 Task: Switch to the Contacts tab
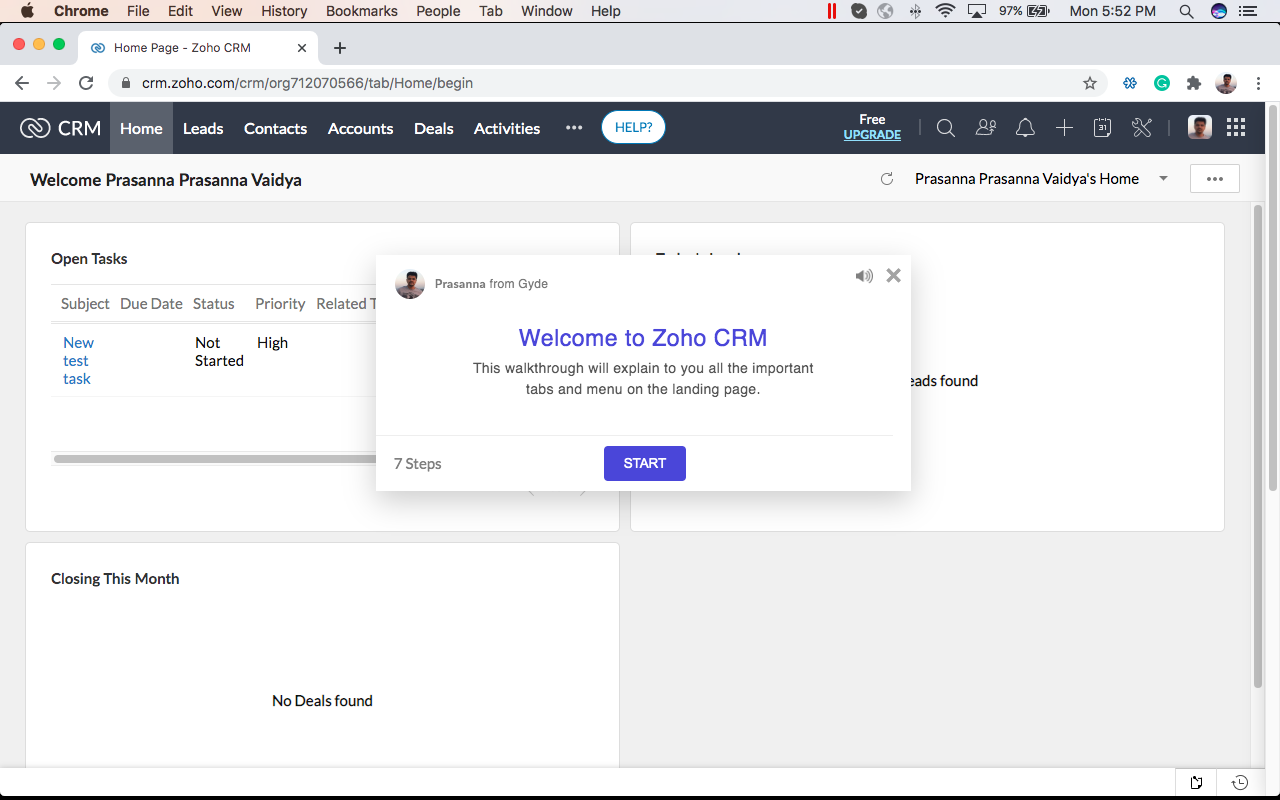click(275, 128)
